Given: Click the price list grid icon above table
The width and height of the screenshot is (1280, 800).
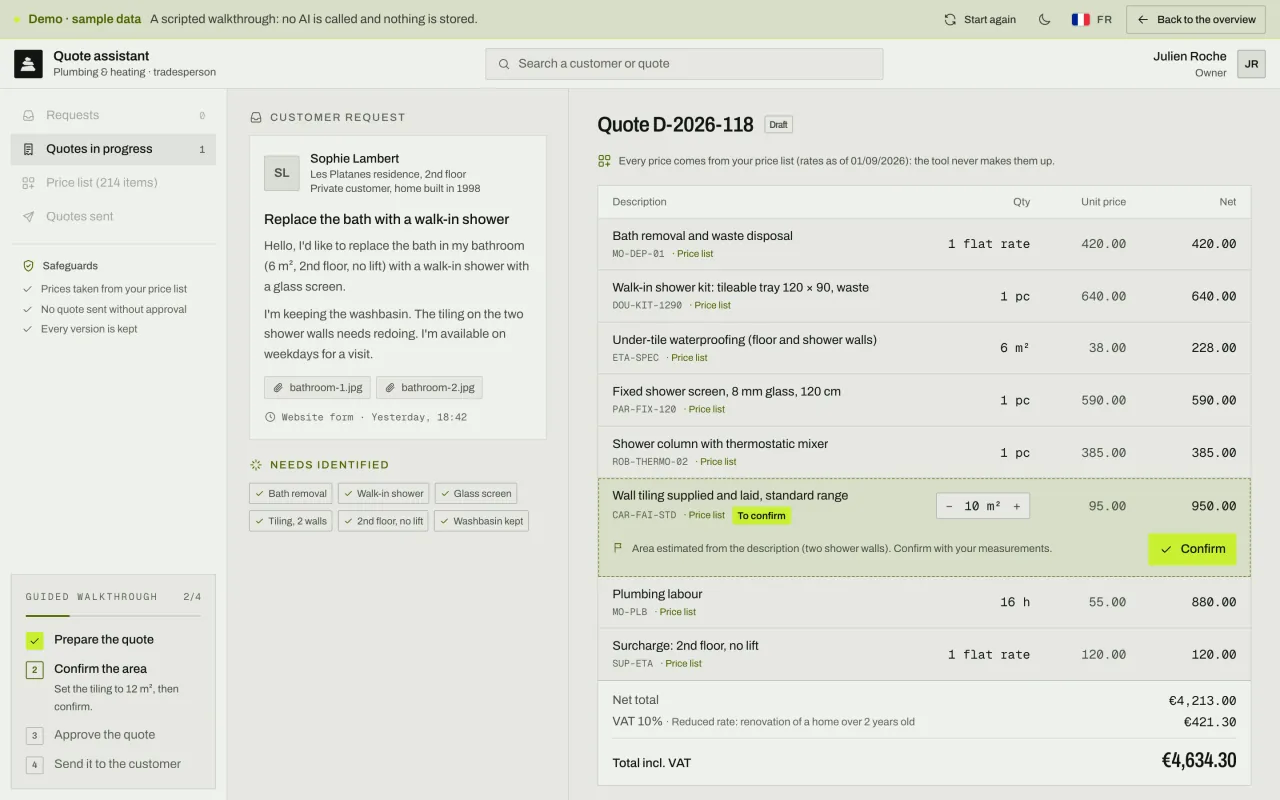Looking at the screenshot, I should pyautogui.click(x=604, y=161).
